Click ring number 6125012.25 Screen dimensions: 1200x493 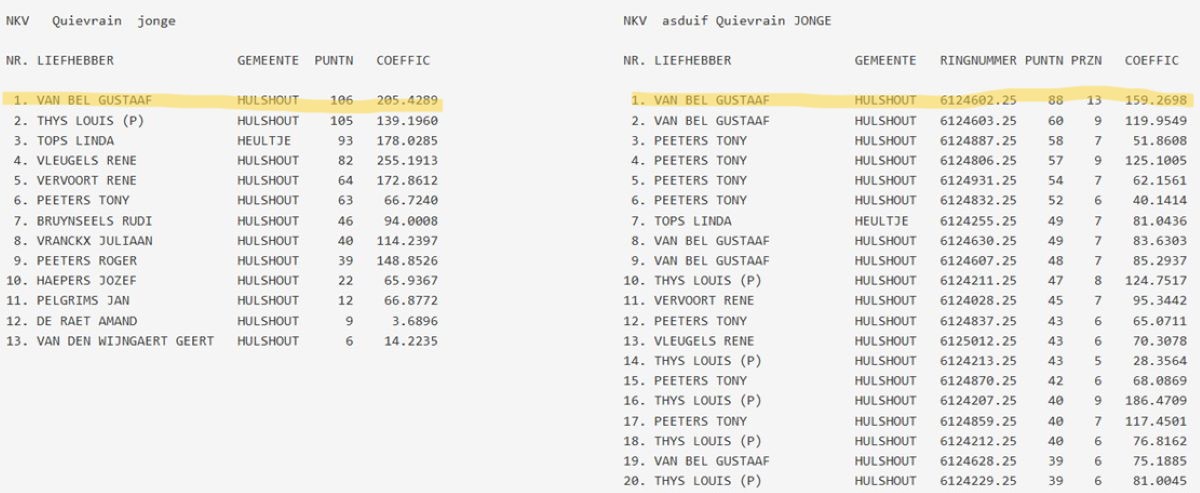978,341
